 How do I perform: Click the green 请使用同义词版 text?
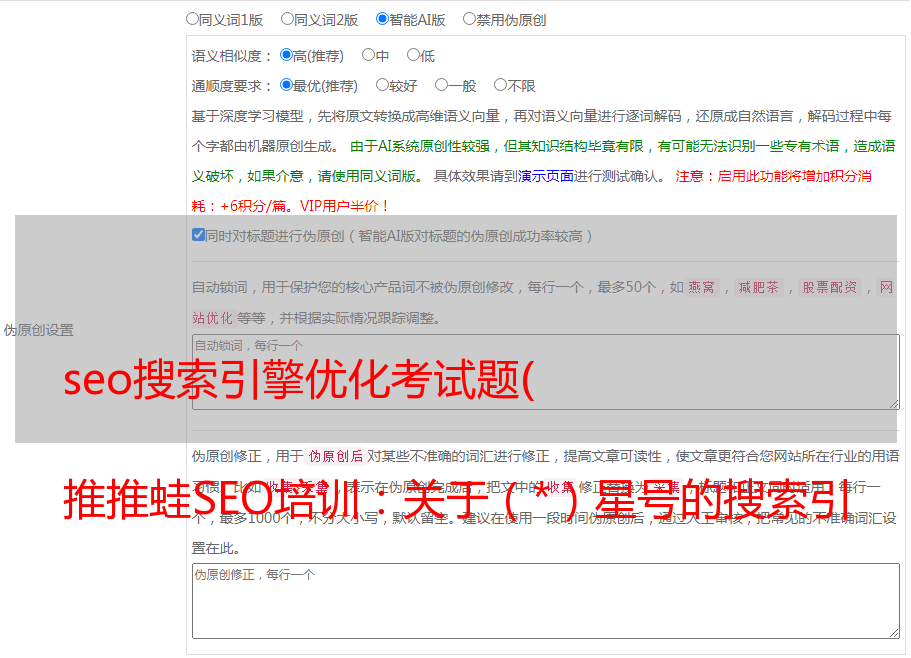click(367, 176)
